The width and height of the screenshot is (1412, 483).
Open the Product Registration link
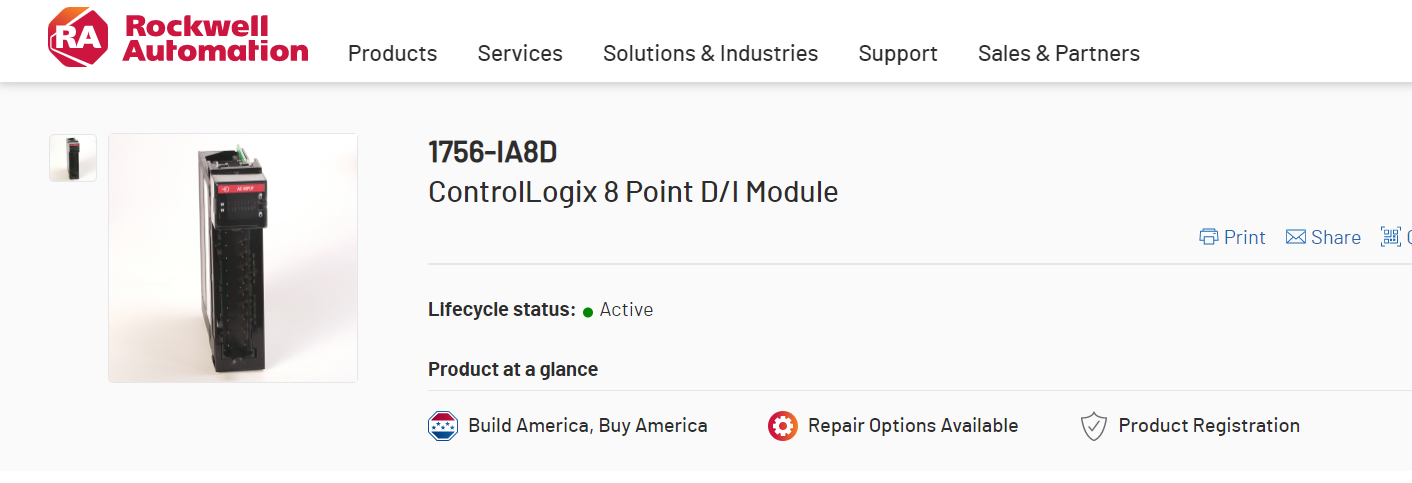(x=1209, y=426)
